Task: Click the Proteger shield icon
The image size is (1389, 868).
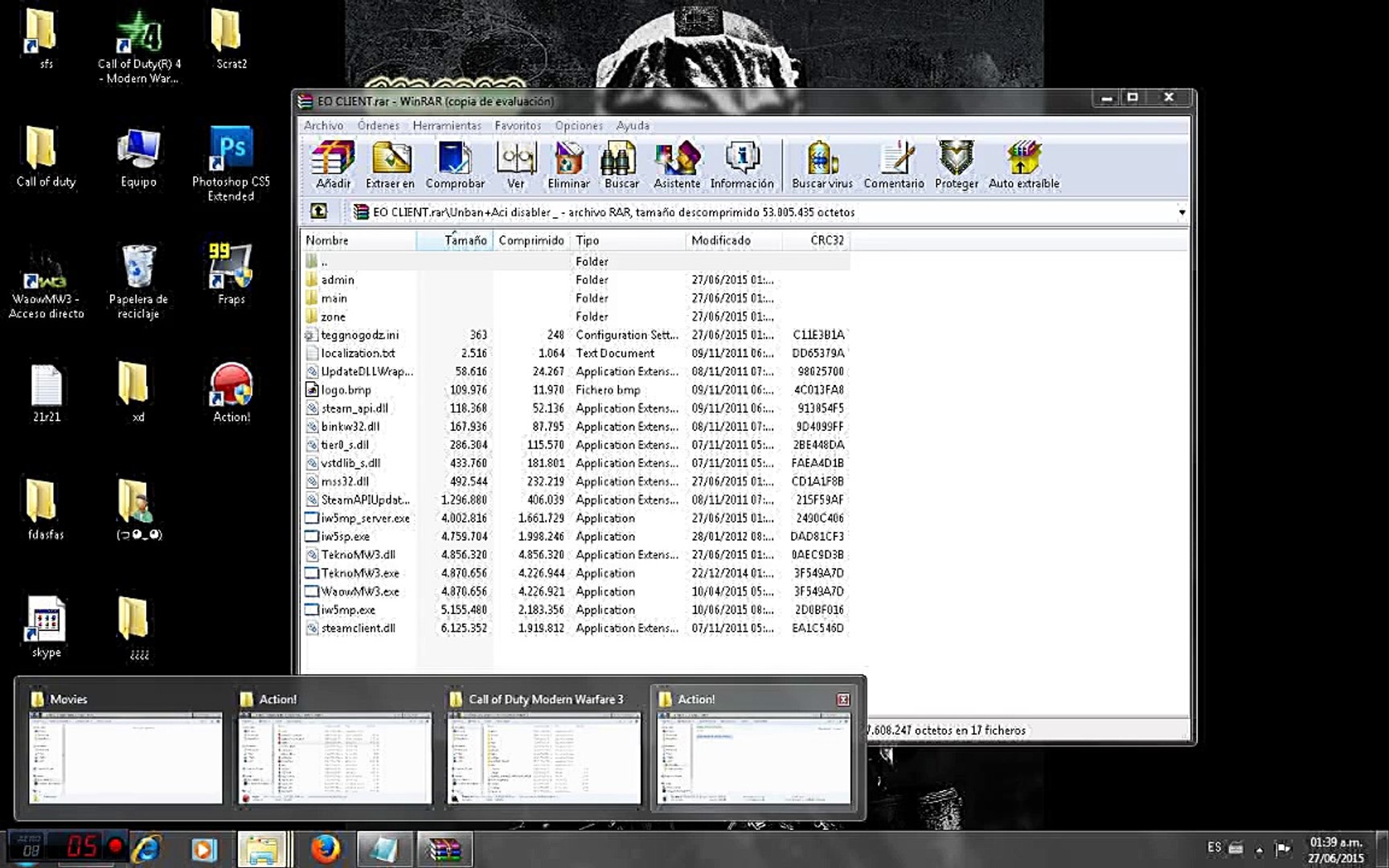Action: [957, 165]
